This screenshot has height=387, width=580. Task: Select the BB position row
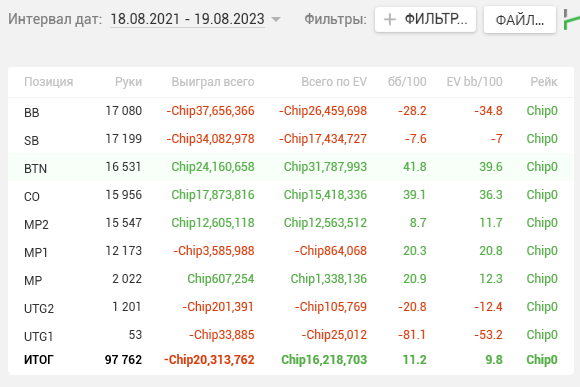291,111
